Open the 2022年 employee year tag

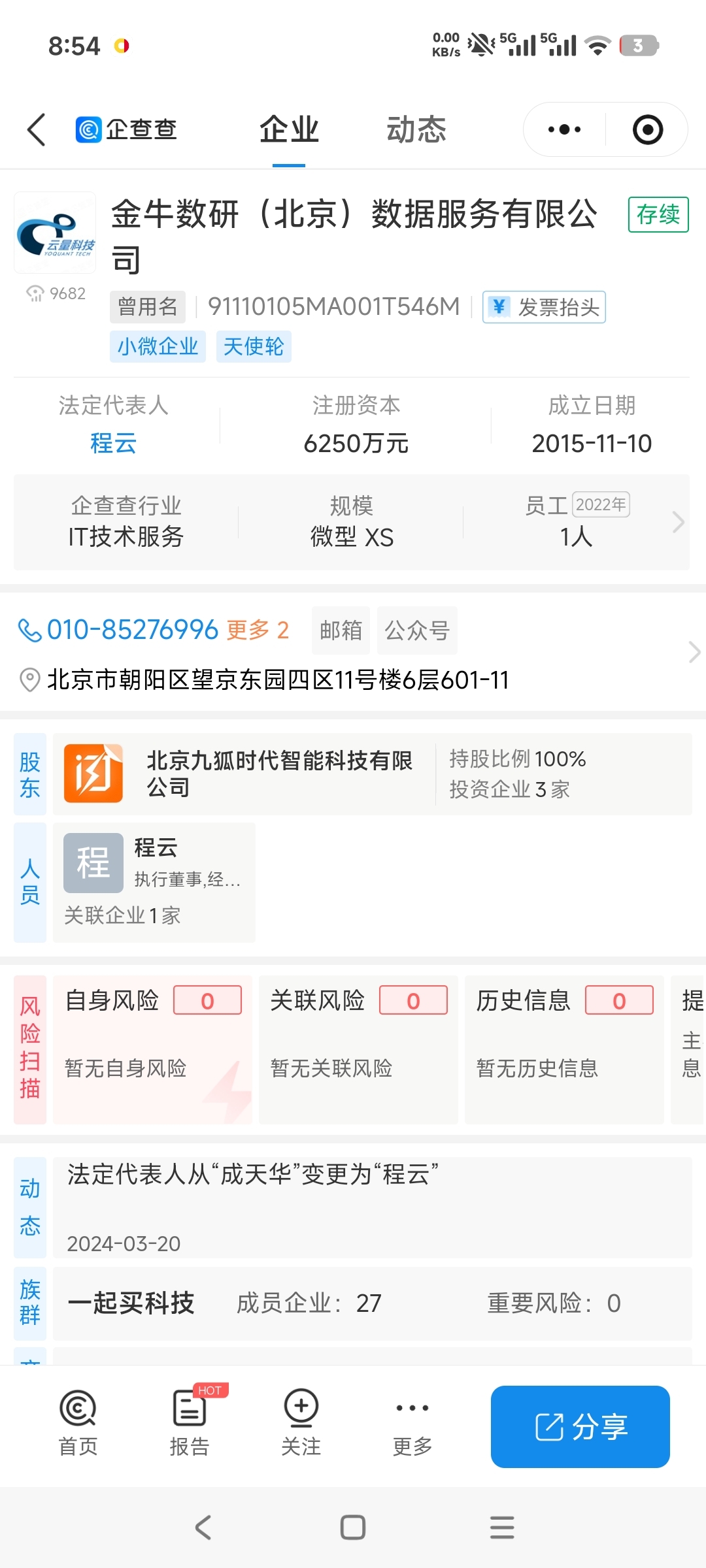tap(601, 504)
